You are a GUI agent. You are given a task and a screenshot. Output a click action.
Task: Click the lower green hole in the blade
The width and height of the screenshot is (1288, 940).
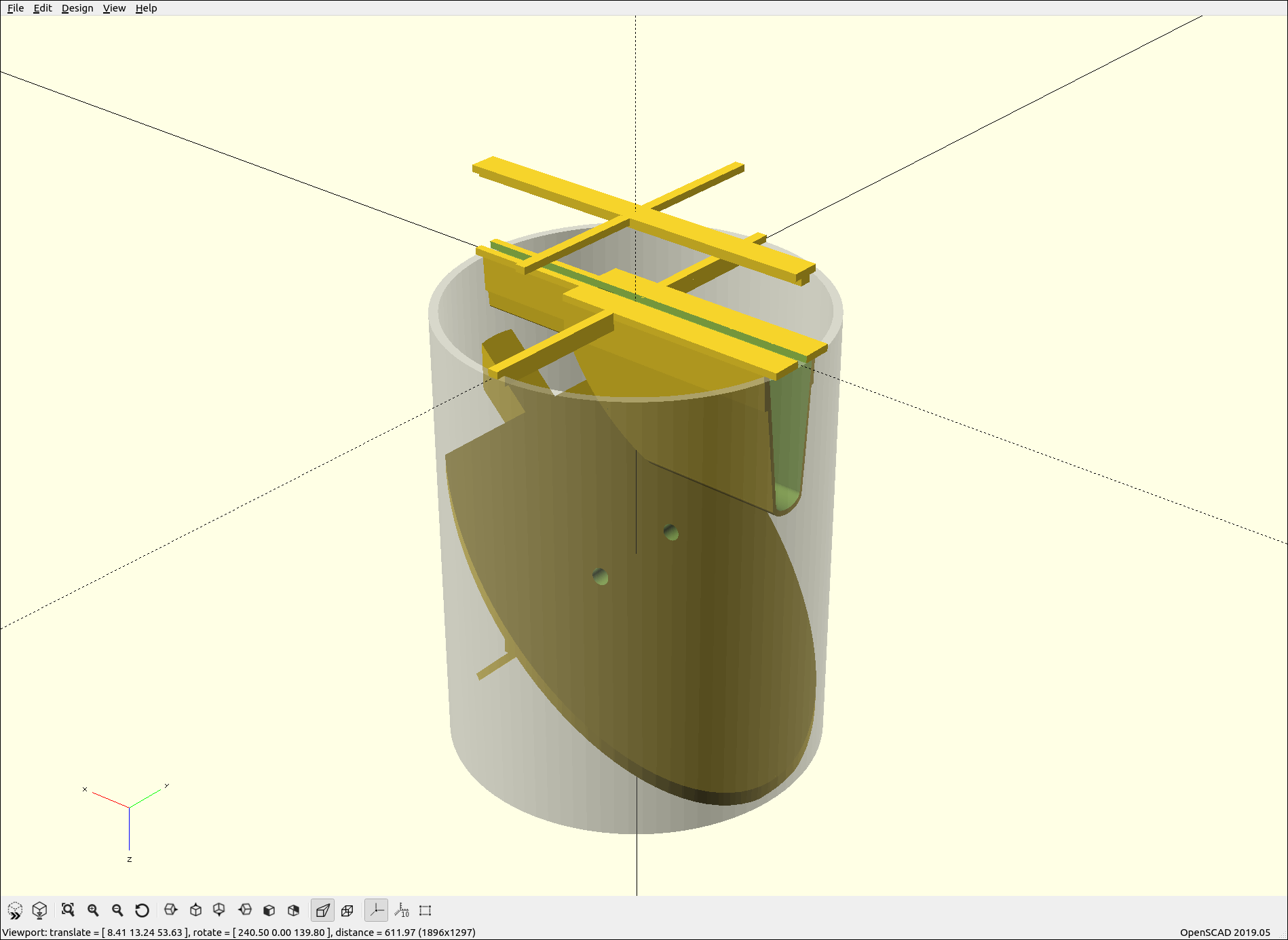pyautogui.click(x=600, y=577)
